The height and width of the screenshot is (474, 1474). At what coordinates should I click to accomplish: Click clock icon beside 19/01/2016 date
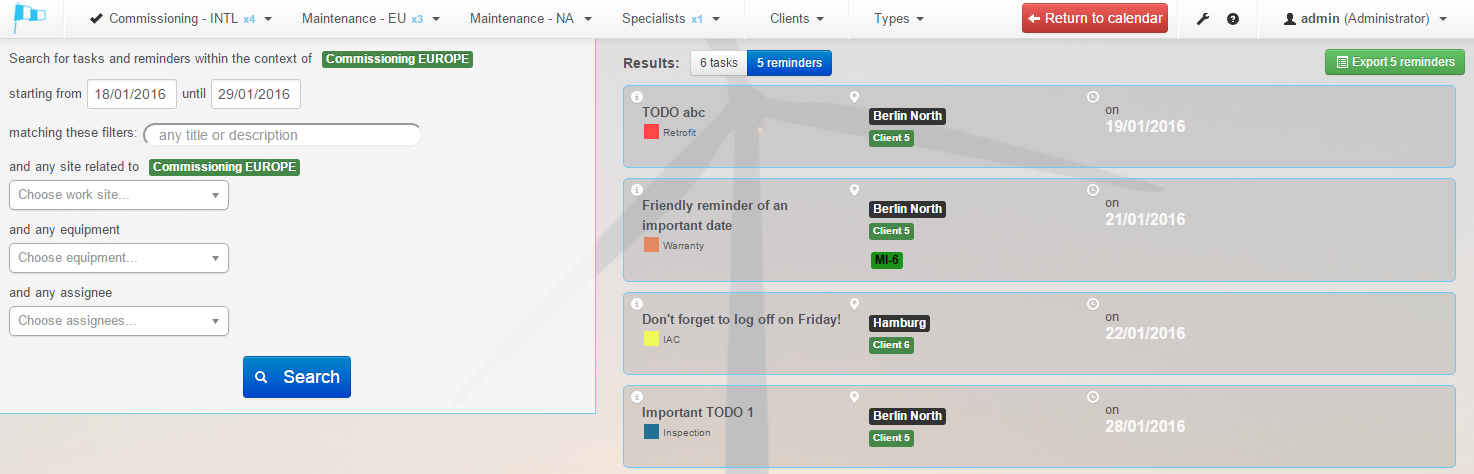(1092, 97)
